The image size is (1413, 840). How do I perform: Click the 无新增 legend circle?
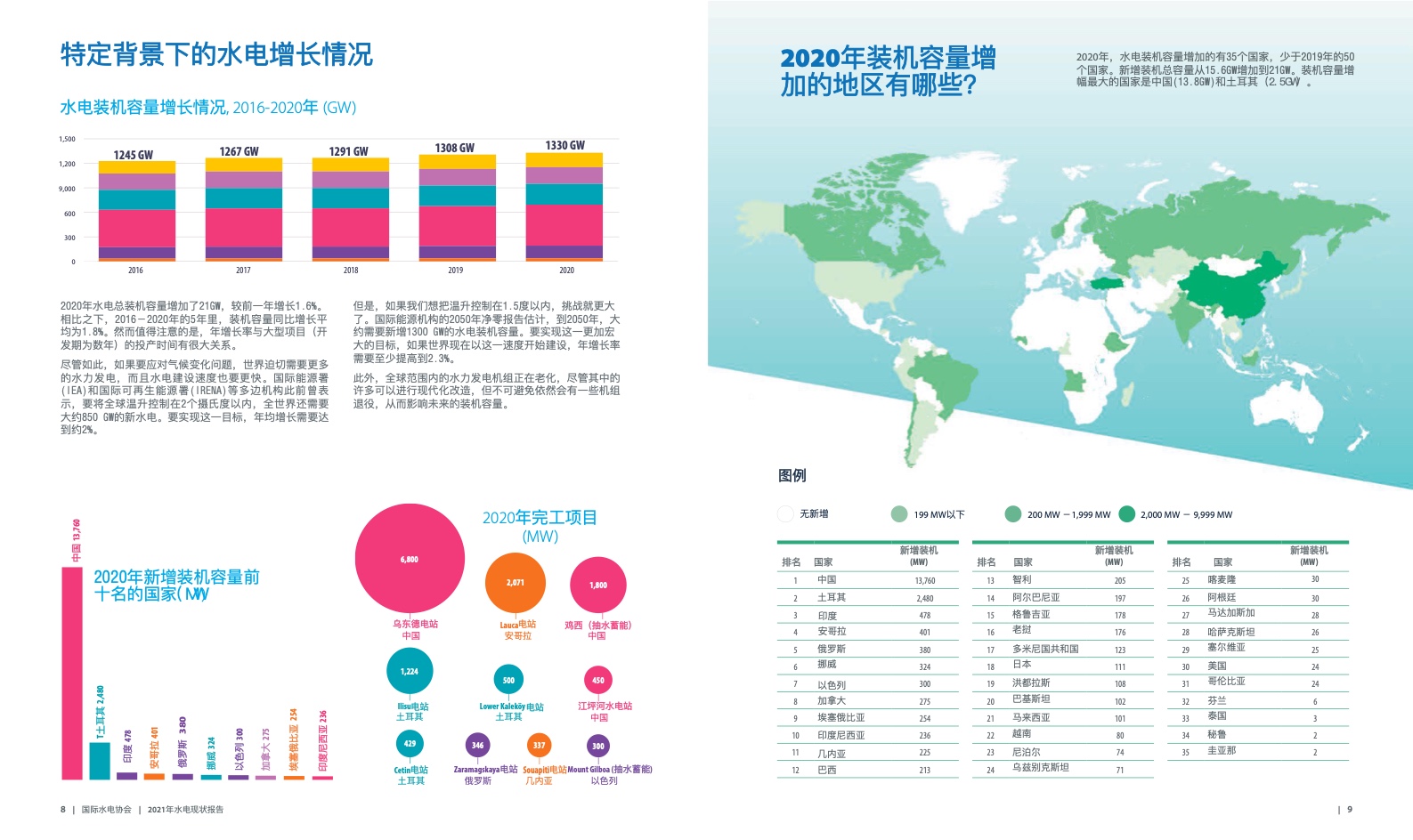785,513
